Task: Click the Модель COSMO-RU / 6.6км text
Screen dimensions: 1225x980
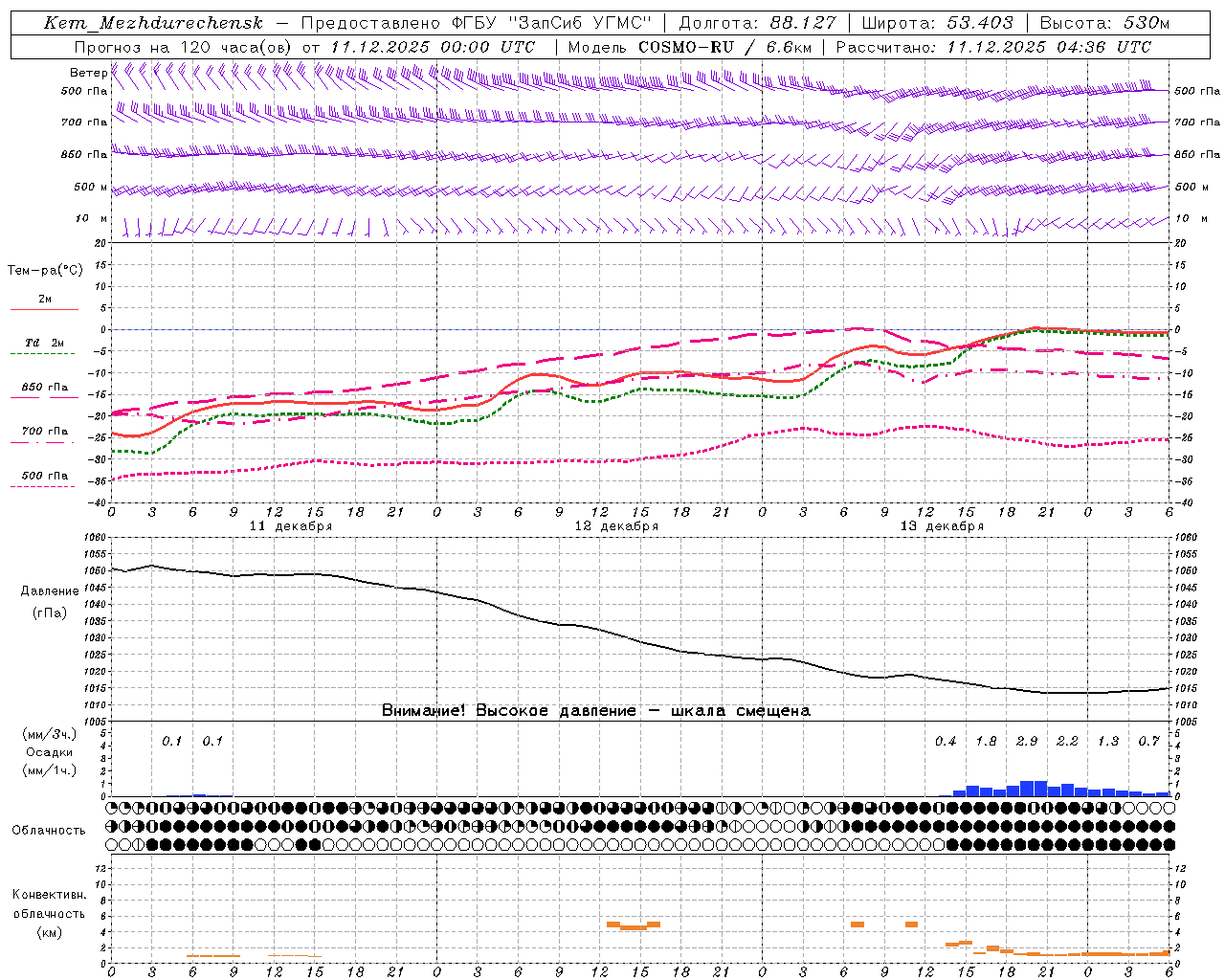Action: click(690, 47)
